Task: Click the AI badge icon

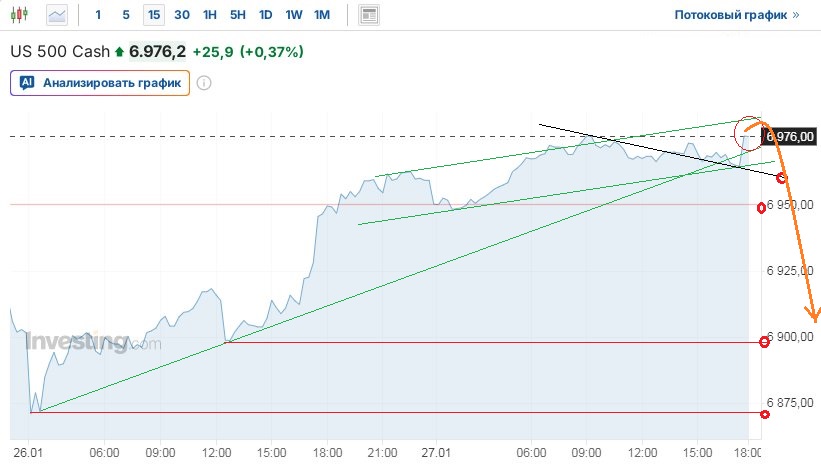Action: click(27, 83)
